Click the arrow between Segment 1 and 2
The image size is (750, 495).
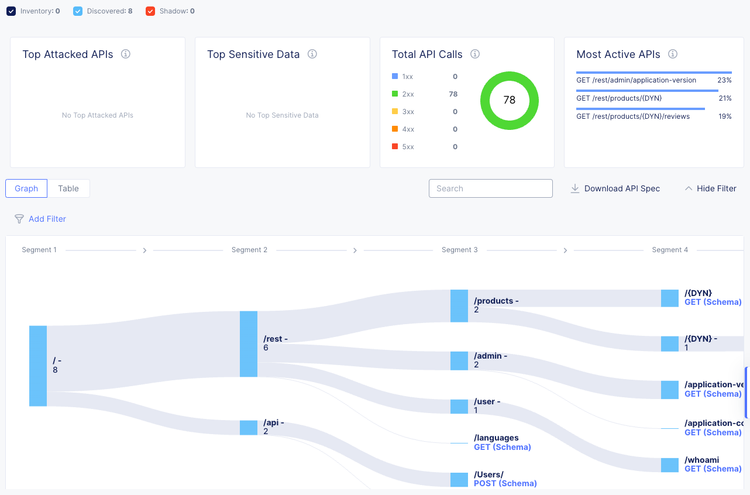tap(144, 251)
